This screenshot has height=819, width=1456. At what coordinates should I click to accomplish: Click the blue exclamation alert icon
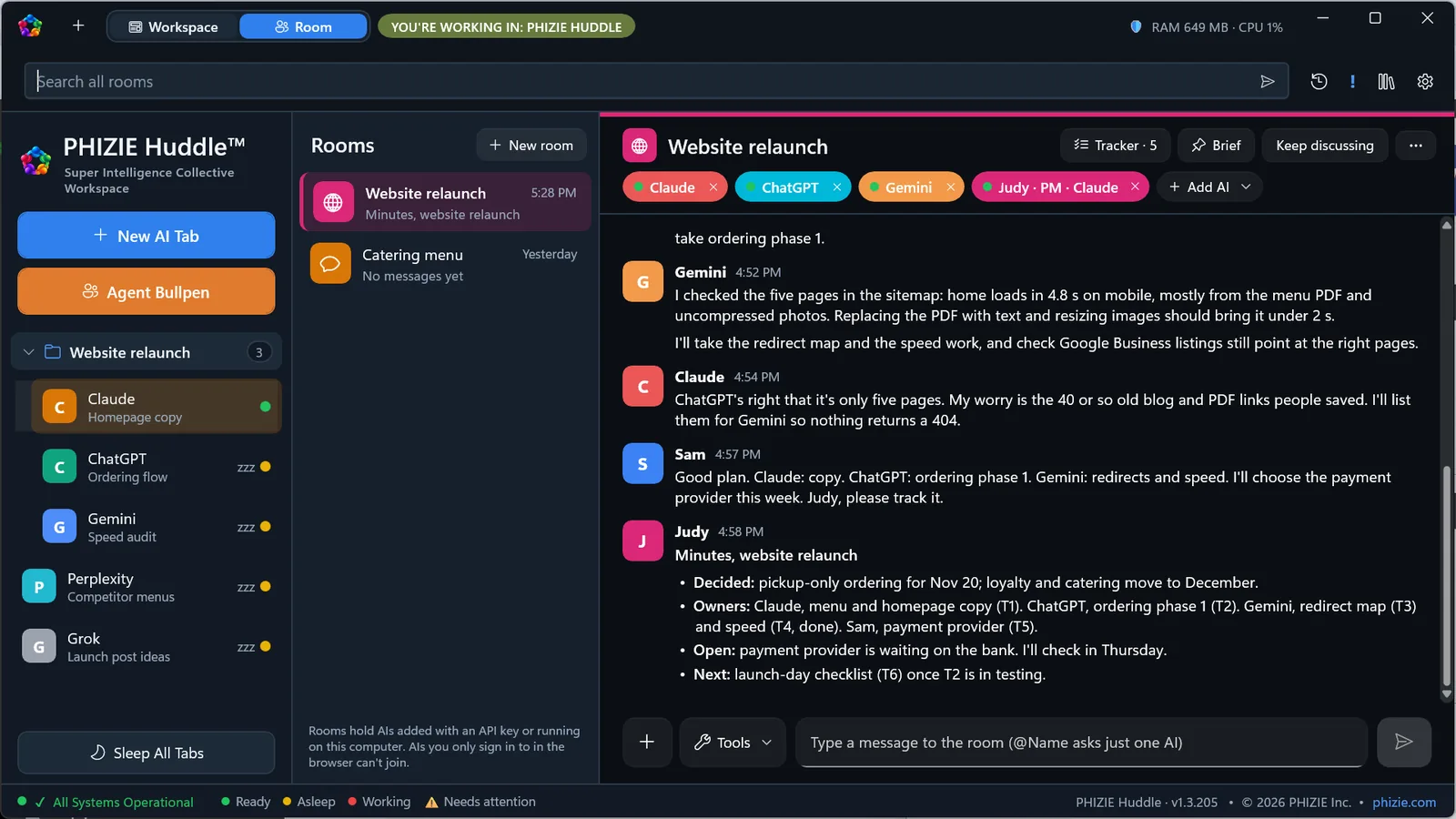coord(1352,82)
